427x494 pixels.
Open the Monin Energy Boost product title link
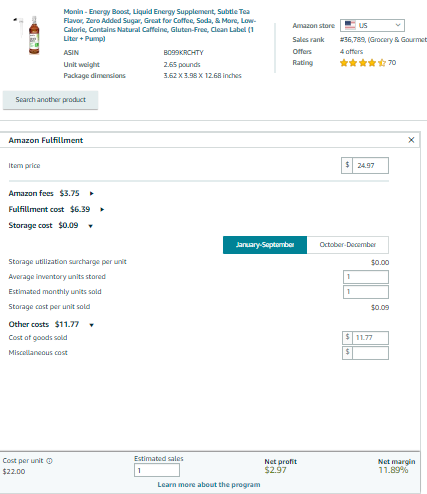tap(160, 25)
